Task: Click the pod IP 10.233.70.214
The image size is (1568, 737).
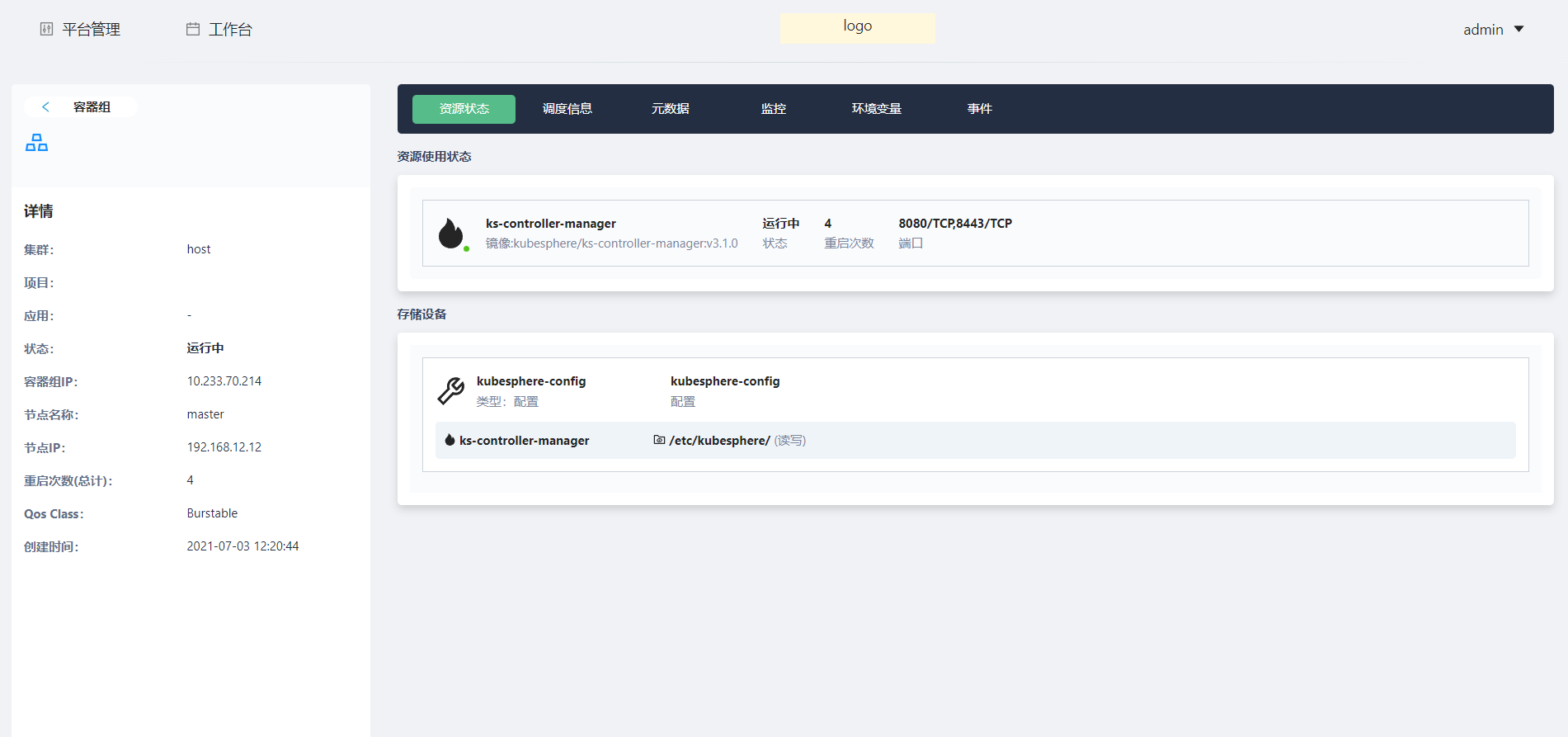Action: pyautogui.click(x=224, y=381)
